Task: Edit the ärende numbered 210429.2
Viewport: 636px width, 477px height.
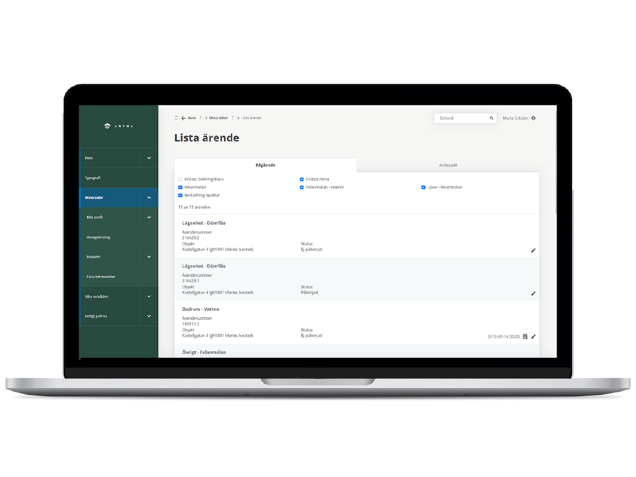Action: 533,251
